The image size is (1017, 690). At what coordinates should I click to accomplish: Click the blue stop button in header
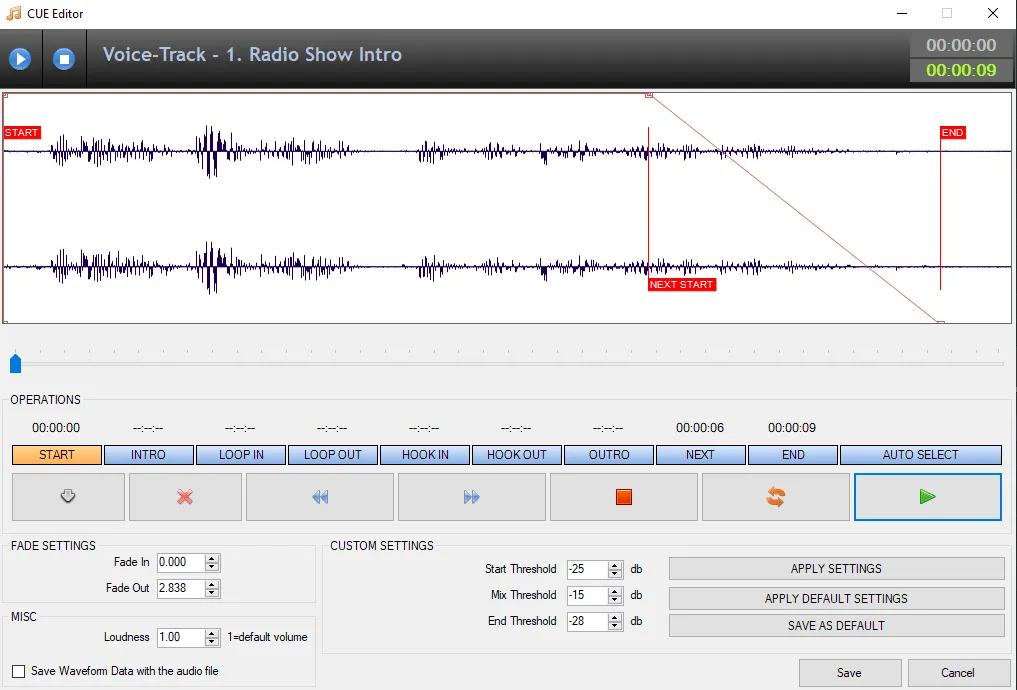(x=64, y=59)
